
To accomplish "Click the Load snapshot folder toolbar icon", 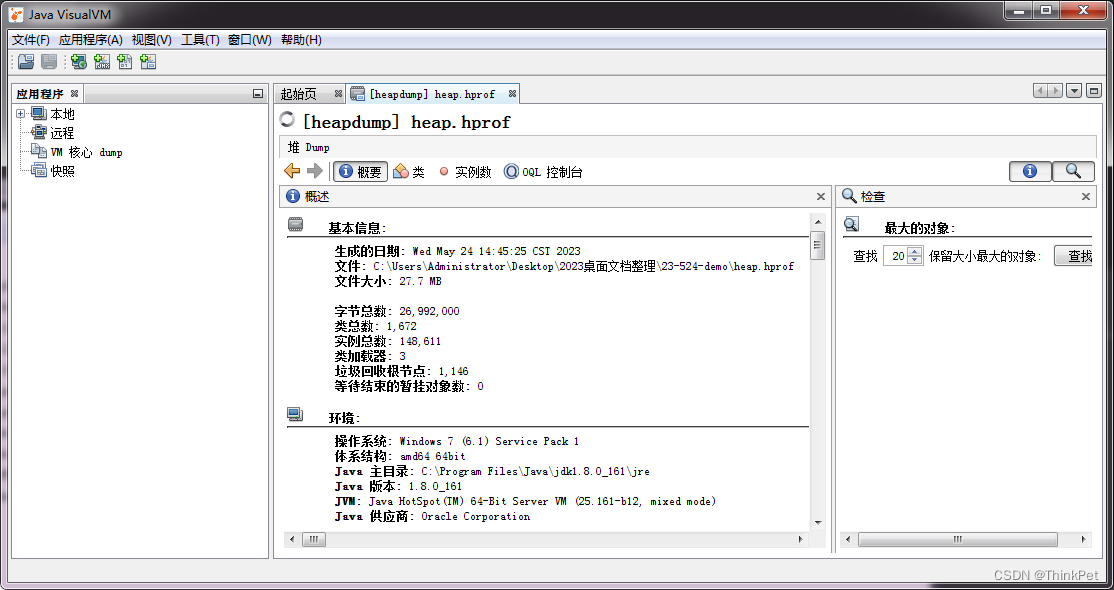I will pos(26,63).
